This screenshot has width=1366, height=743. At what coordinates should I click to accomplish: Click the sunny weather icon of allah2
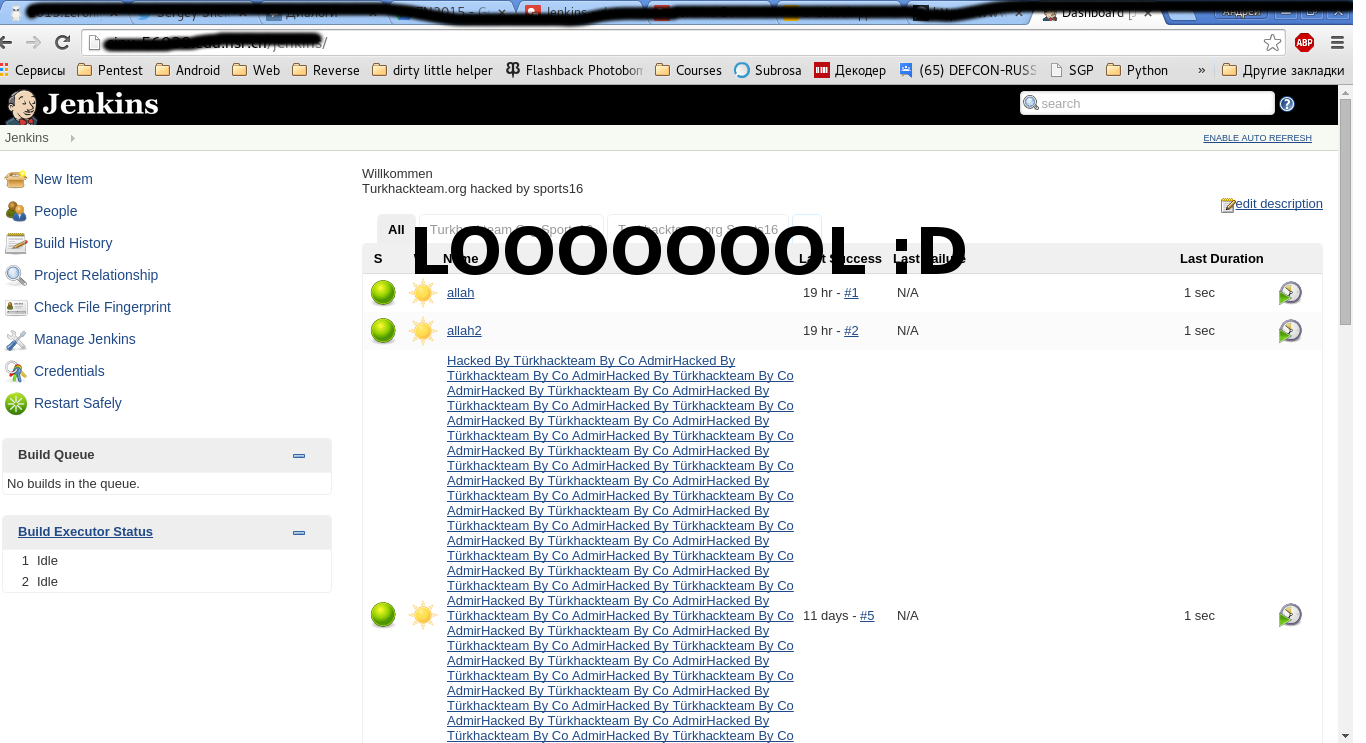423,331
